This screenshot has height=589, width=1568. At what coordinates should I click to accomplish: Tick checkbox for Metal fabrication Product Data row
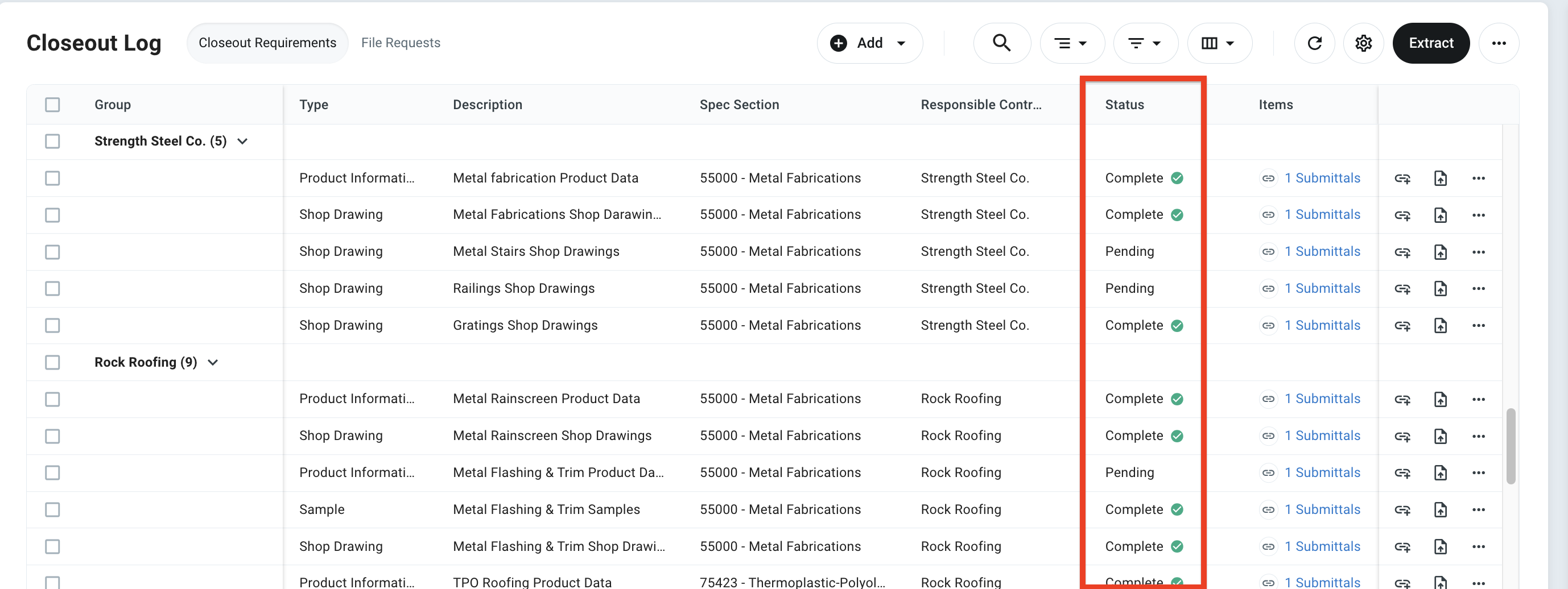tap(52, 179)
